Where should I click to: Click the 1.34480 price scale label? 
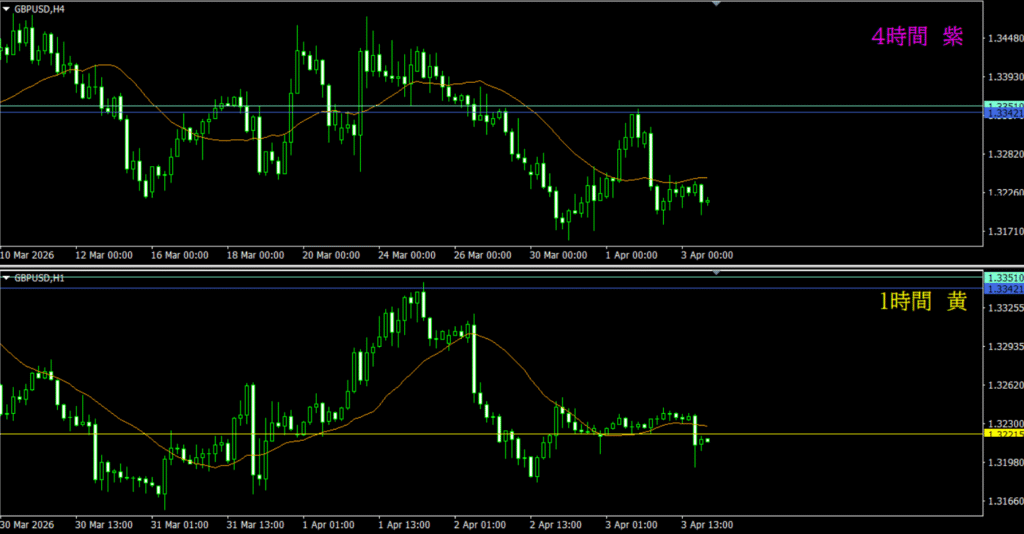(x=1005, y=38)
